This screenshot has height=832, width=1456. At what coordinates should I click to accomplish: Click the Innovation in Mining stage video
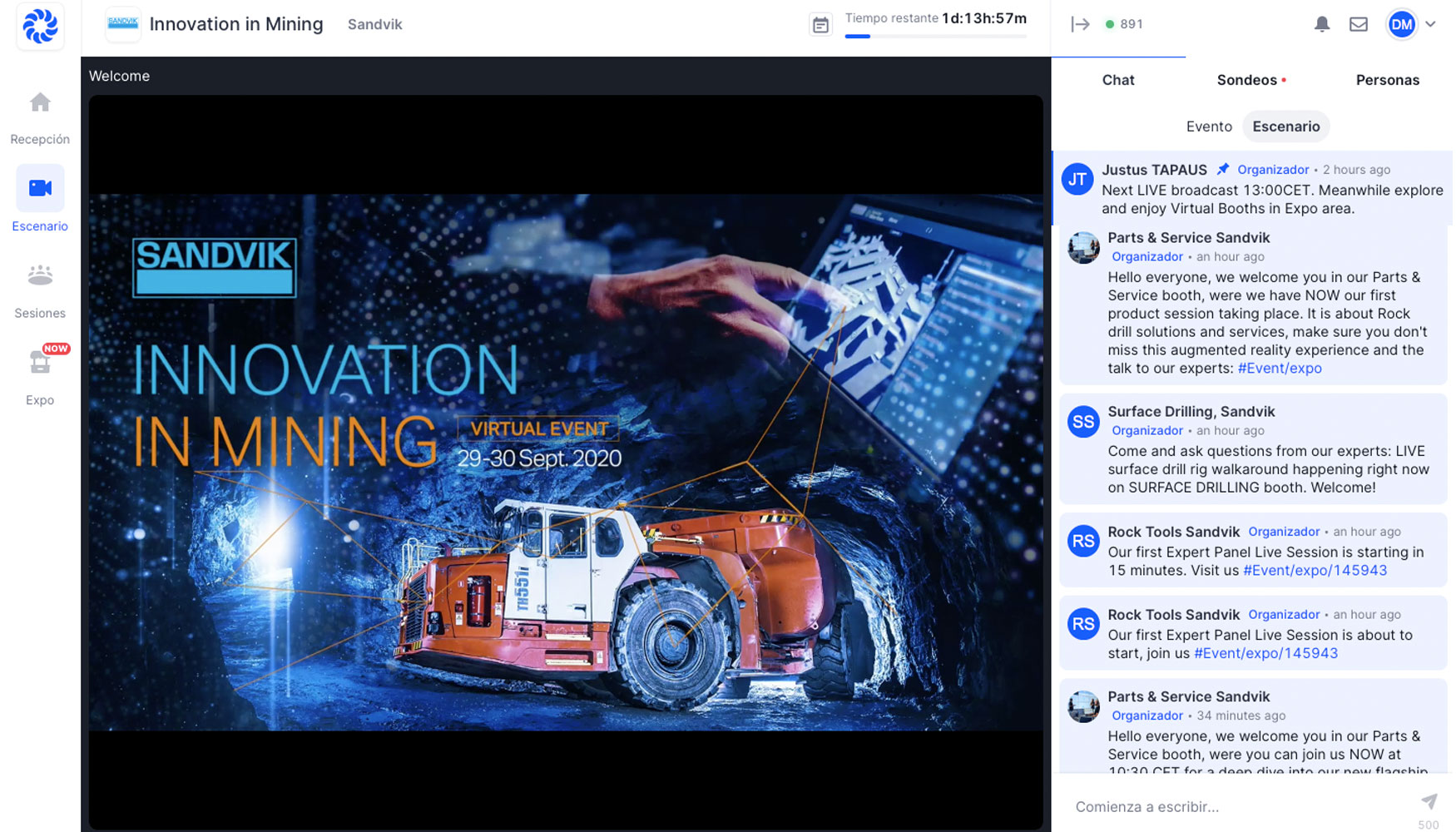coord(566,463)
